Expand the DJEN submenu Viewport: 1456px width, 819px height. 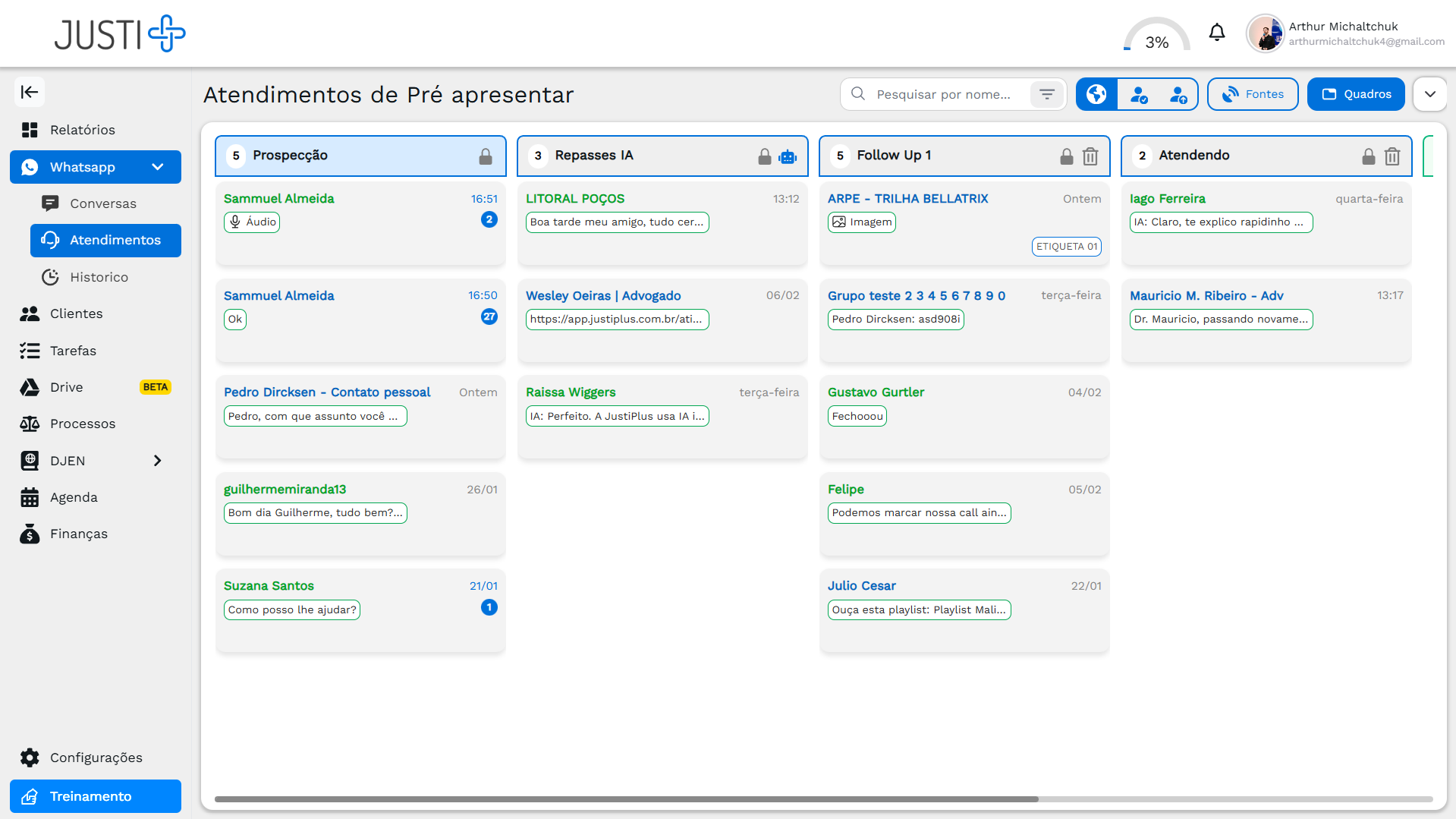(157, 461)
